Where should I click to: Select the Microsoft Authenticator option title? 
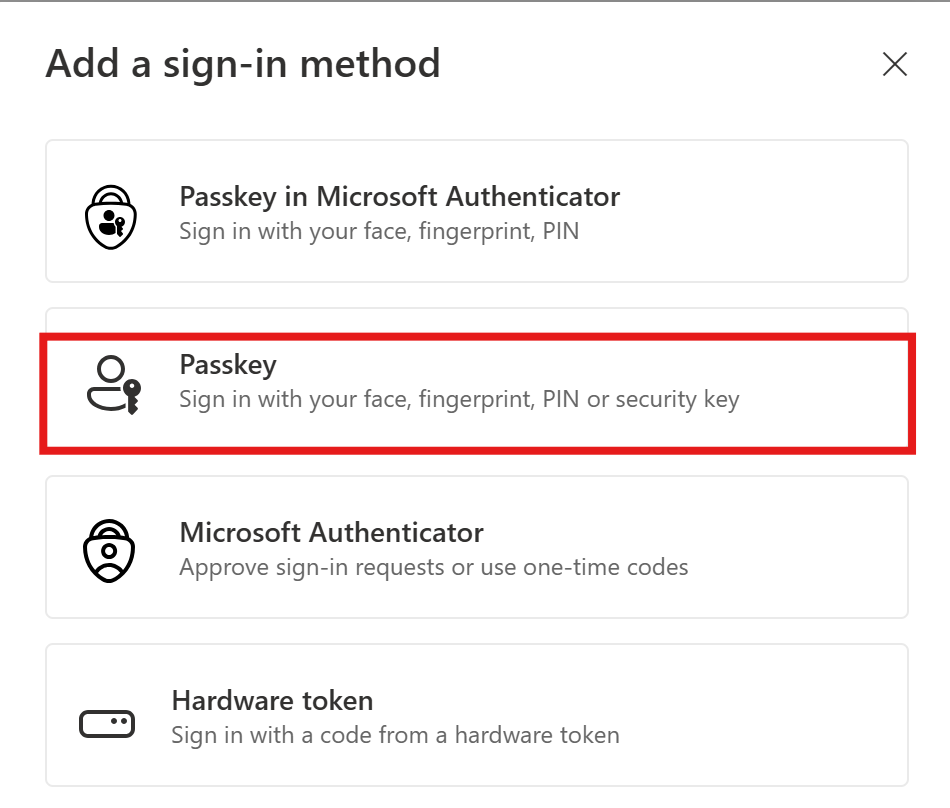pos(331,532)
